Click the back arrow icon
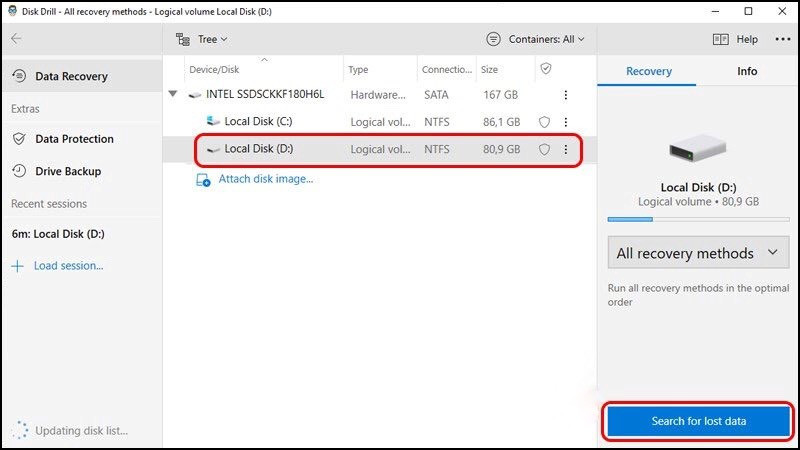Image resolution: width=800 pixels, height=450 pixels. 16,39
